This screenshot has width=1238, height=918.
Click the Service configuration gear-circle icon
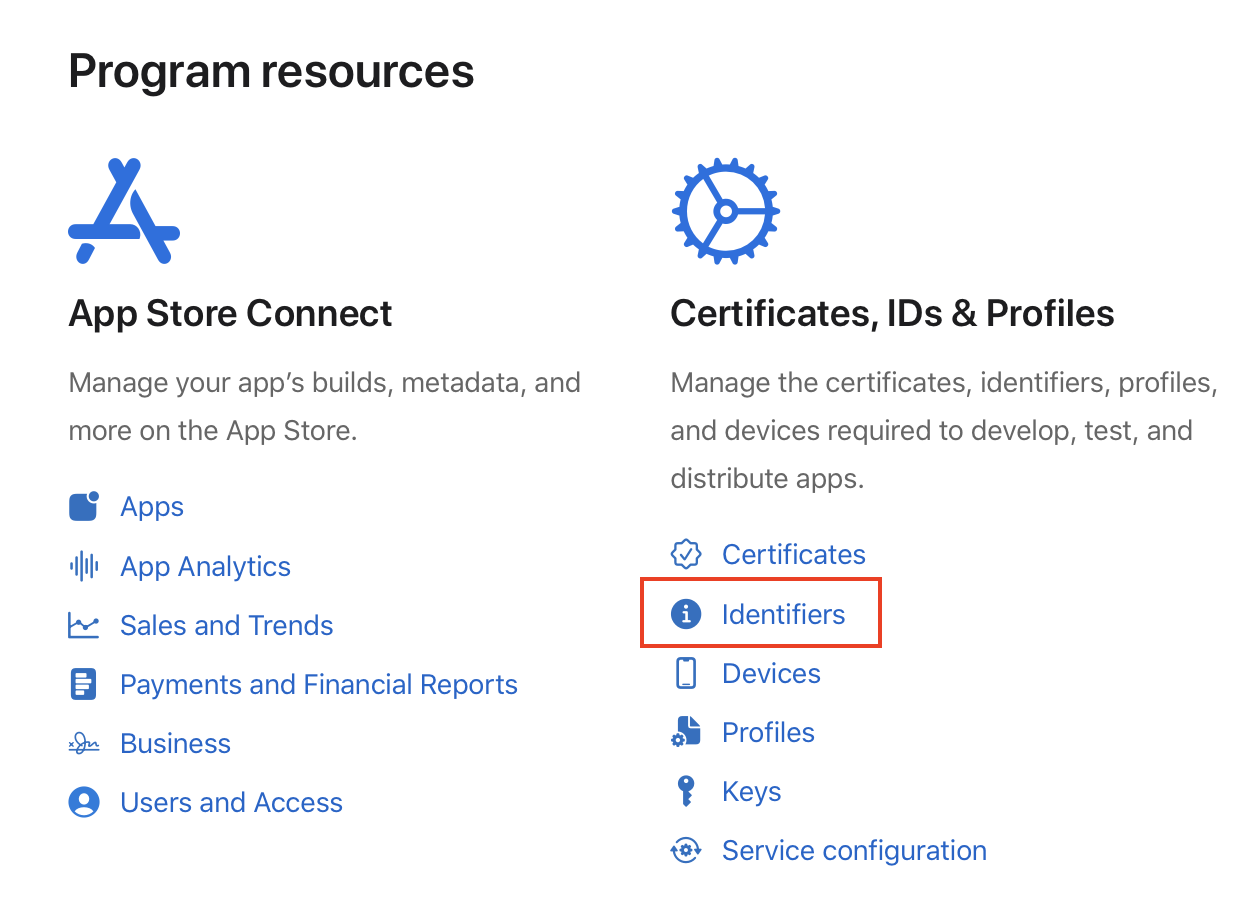[686, 850]
